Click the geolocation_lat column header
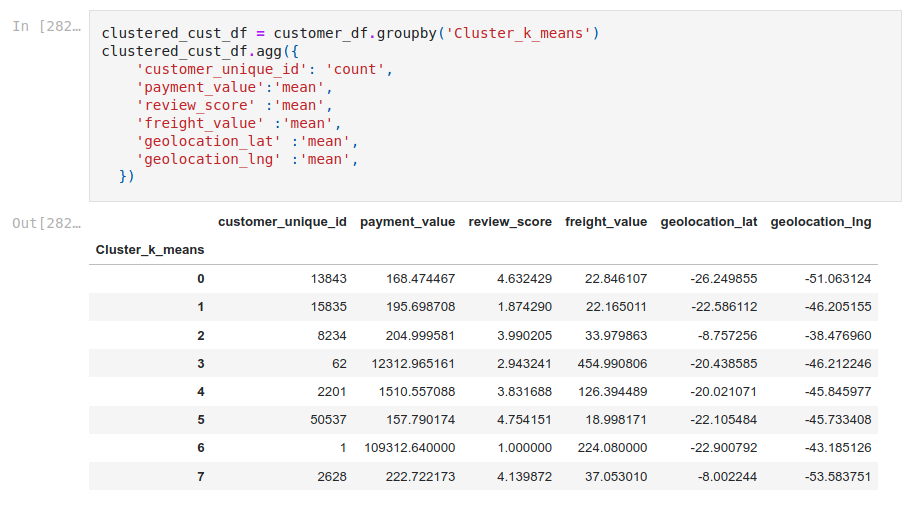The image size is (920, 508). click(709, 222)
